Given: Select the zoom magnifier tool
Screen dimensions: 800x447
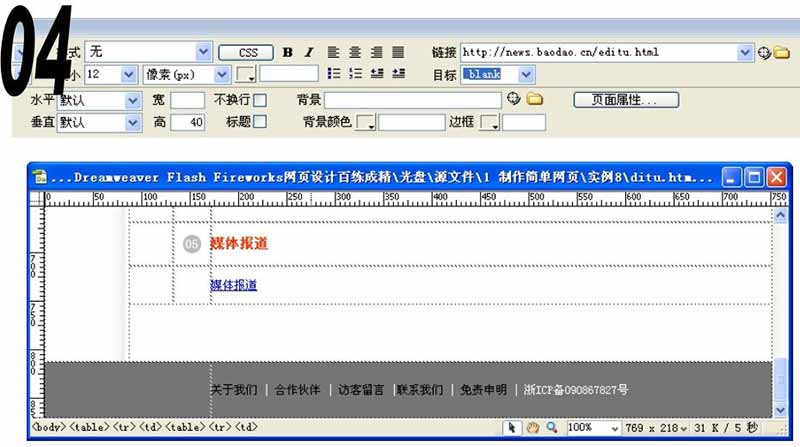Looking at the screenshot, I should [x=552, y=428].
